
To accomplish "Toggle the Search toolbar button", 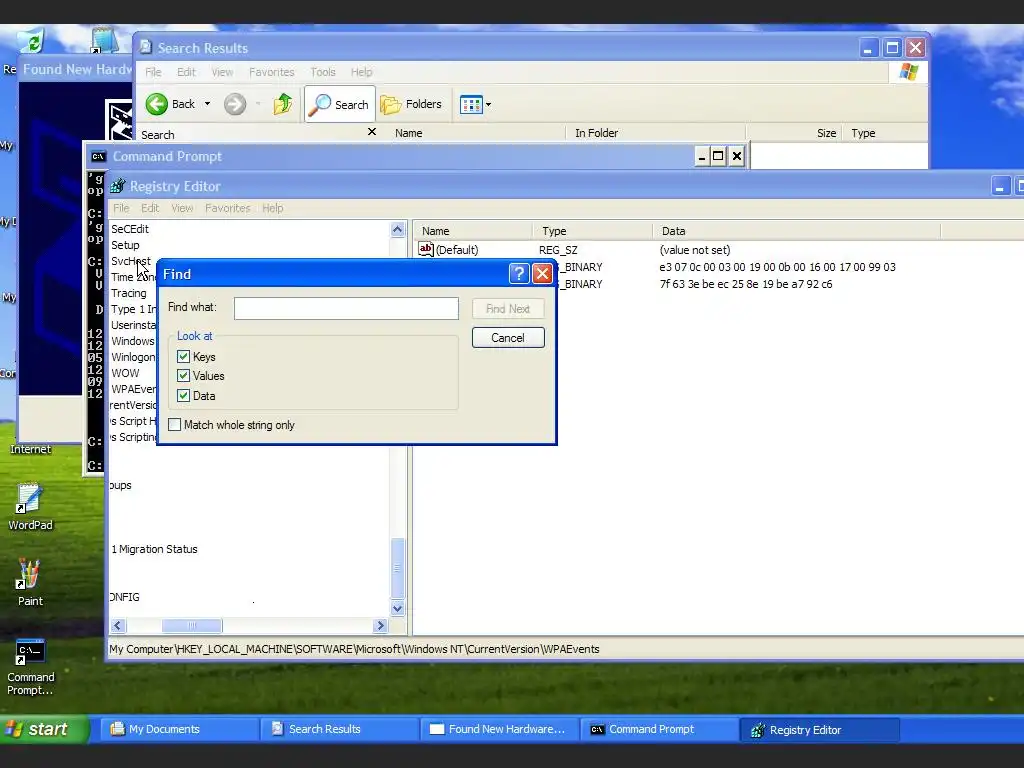I will 340,104.
